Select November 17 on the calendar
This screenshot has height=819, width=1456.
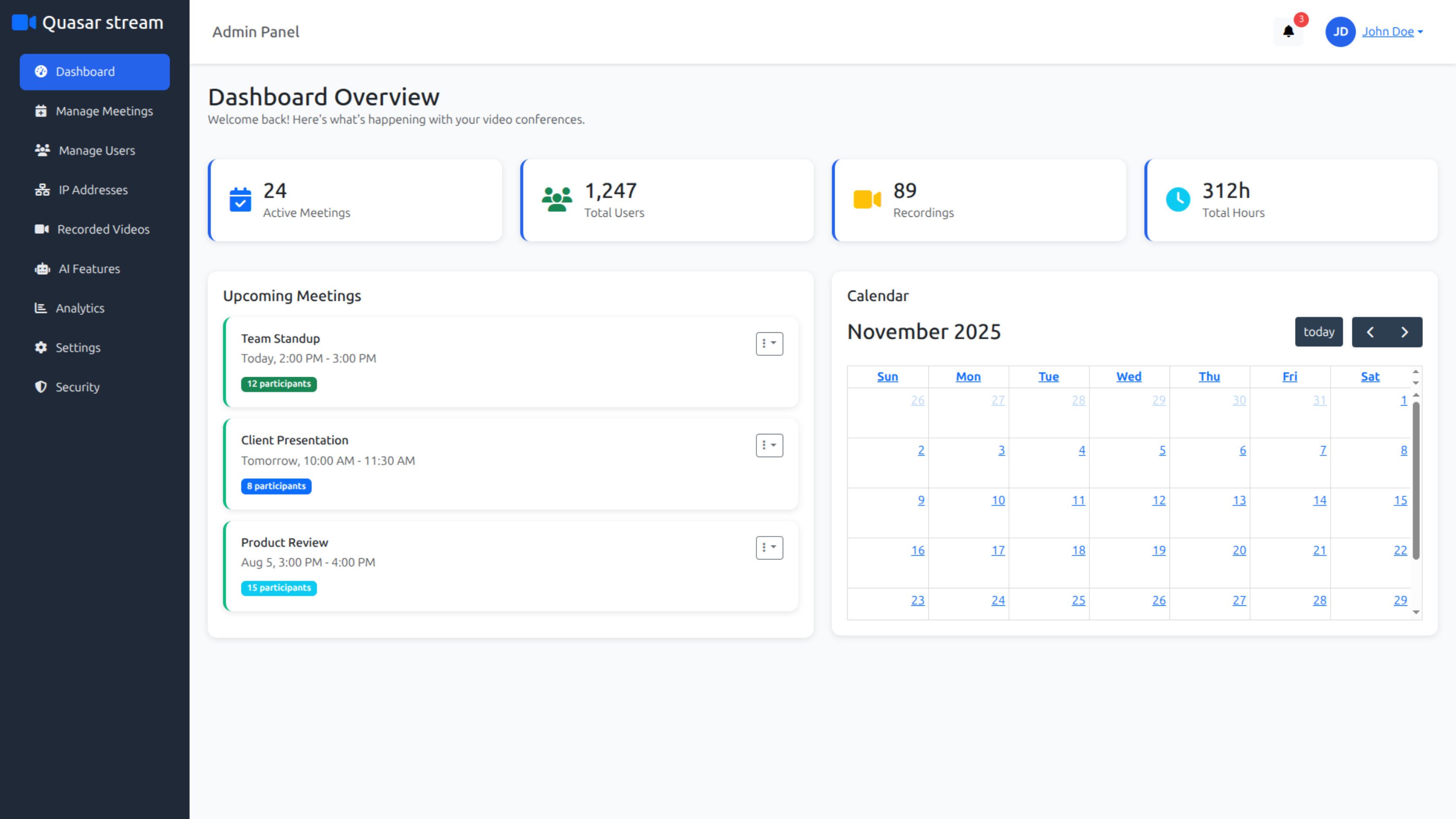click(998, 550)
